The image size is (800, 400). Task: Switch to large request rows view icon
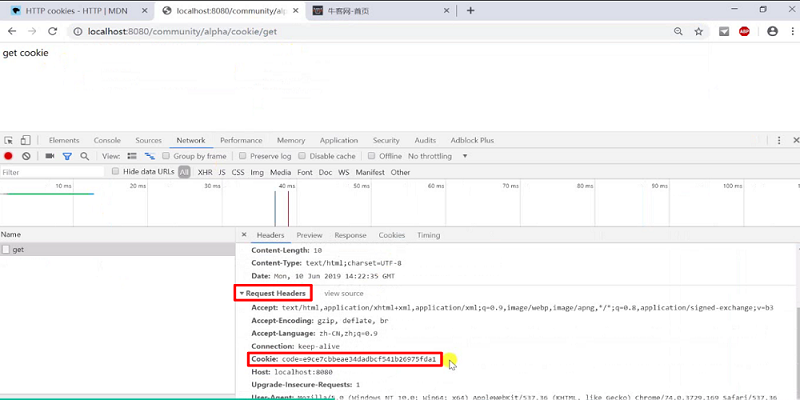coord(132,156)
